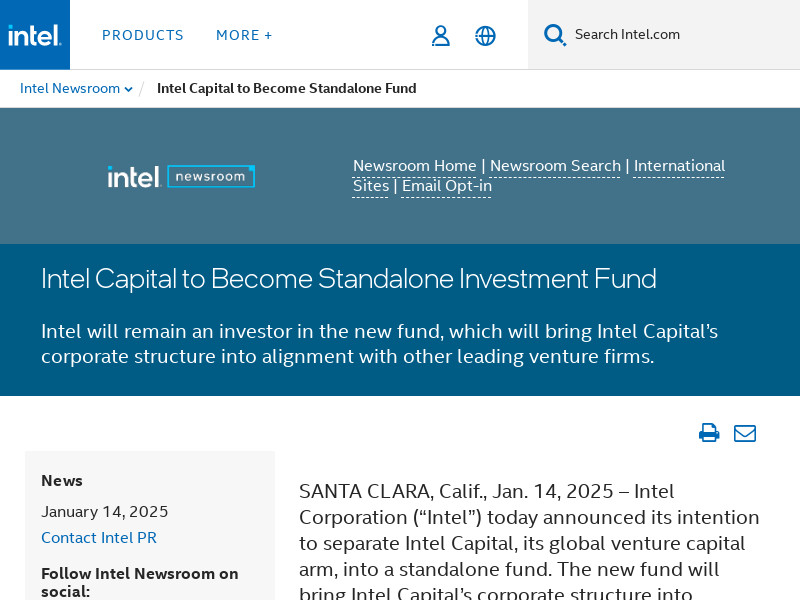
Task: Click the January 14, 2025 date
Action: (x=104, y=512)
